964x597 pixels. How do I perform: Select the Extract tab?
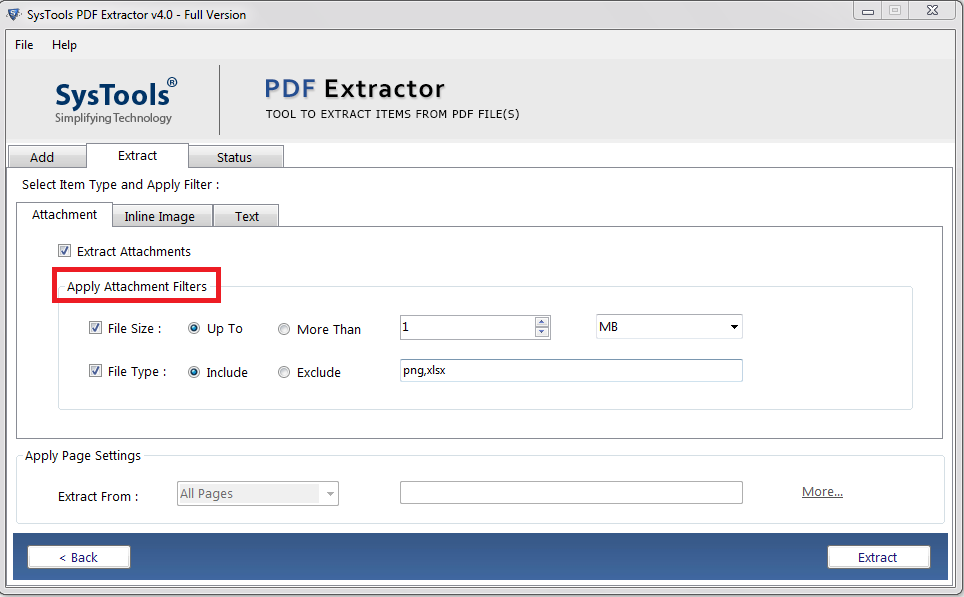(137, 156)
